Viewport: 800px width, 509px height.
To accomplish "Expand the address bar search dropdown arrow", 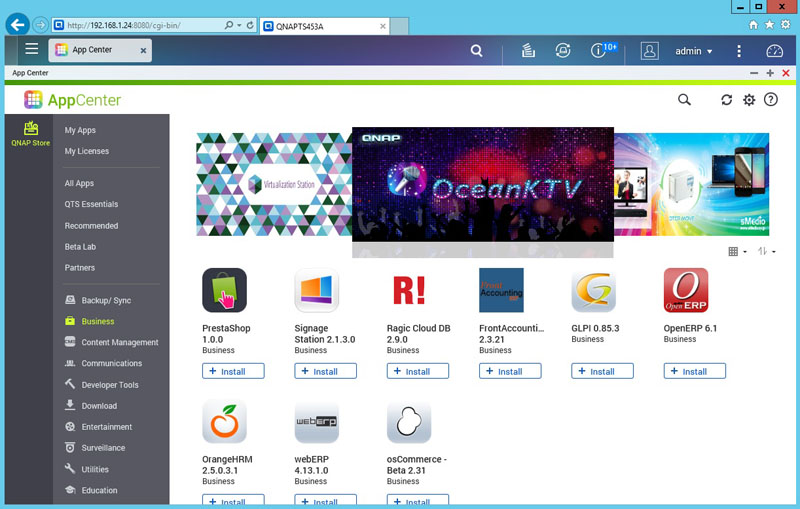I will tap(239, 25).
